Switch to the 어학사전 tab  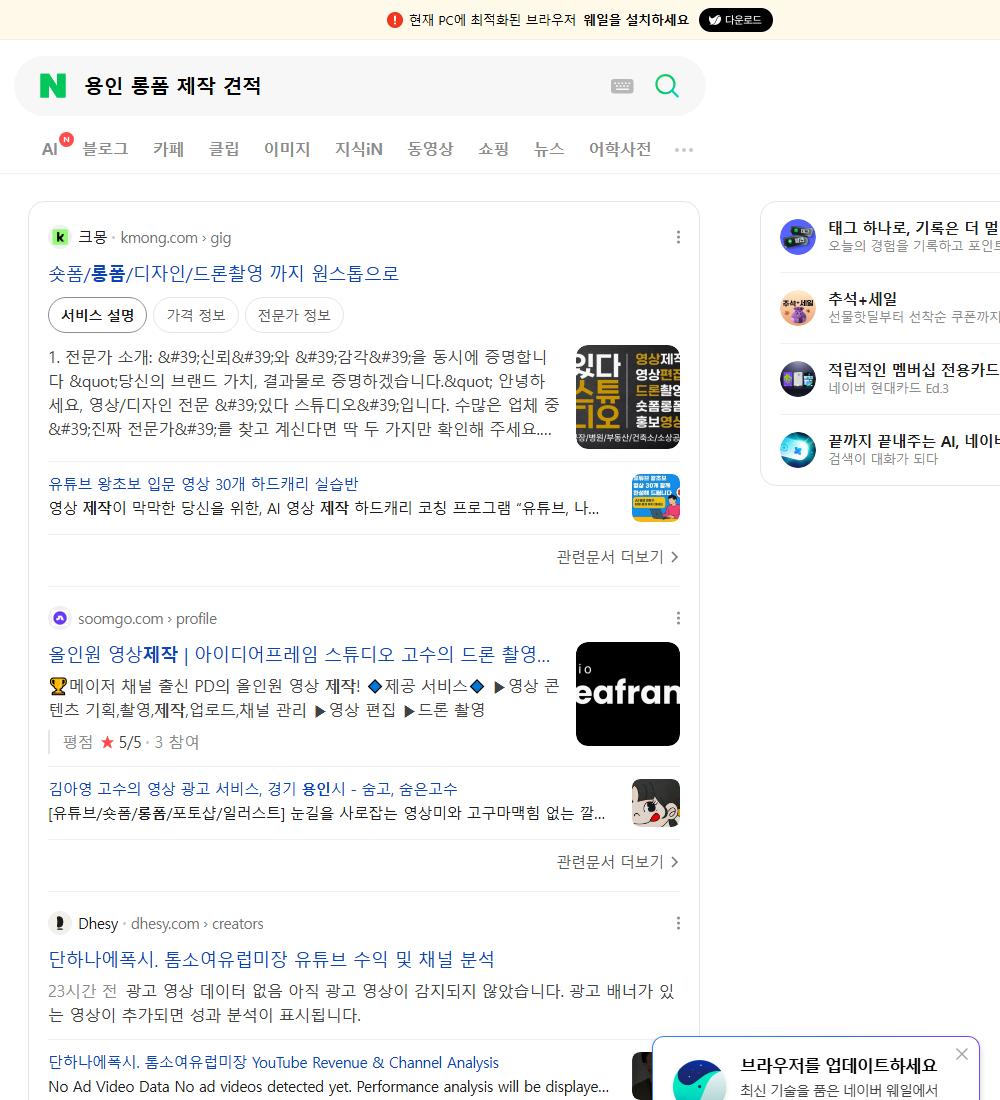(620, 149)
